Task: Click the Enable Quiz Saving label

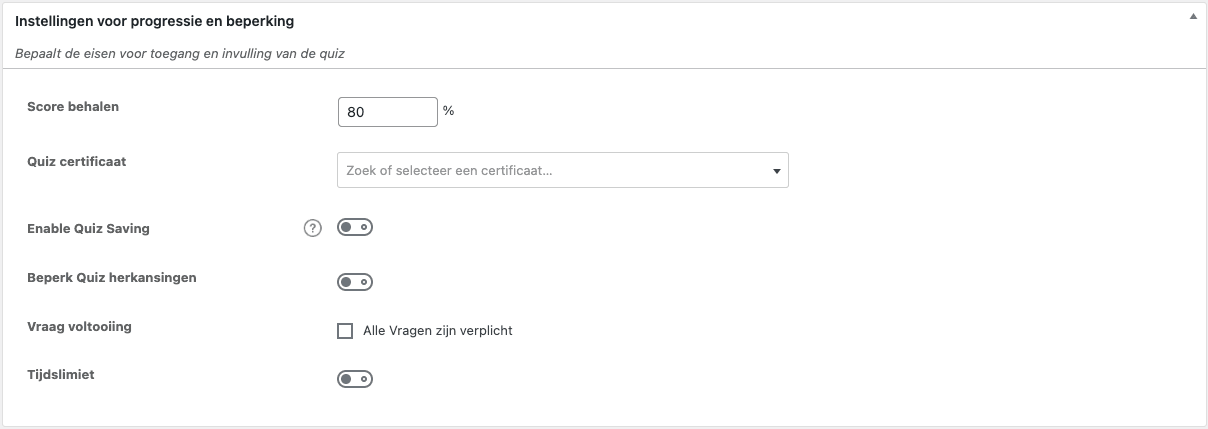Action: [x=88, y=229]
